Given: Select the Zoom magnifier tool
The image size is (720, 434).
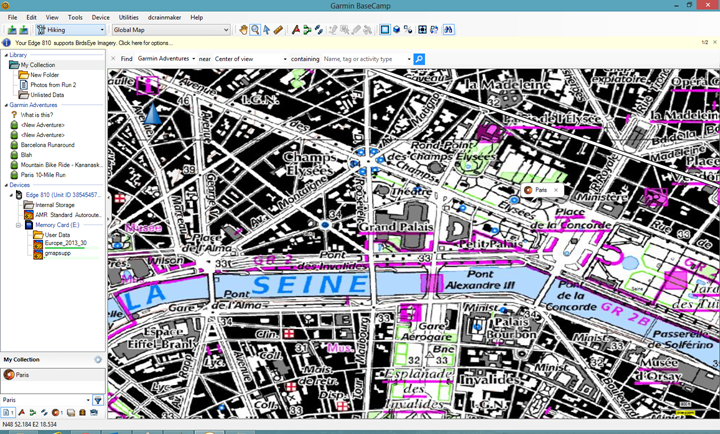Looking at the screenshot, I should (x=255, y=30).
